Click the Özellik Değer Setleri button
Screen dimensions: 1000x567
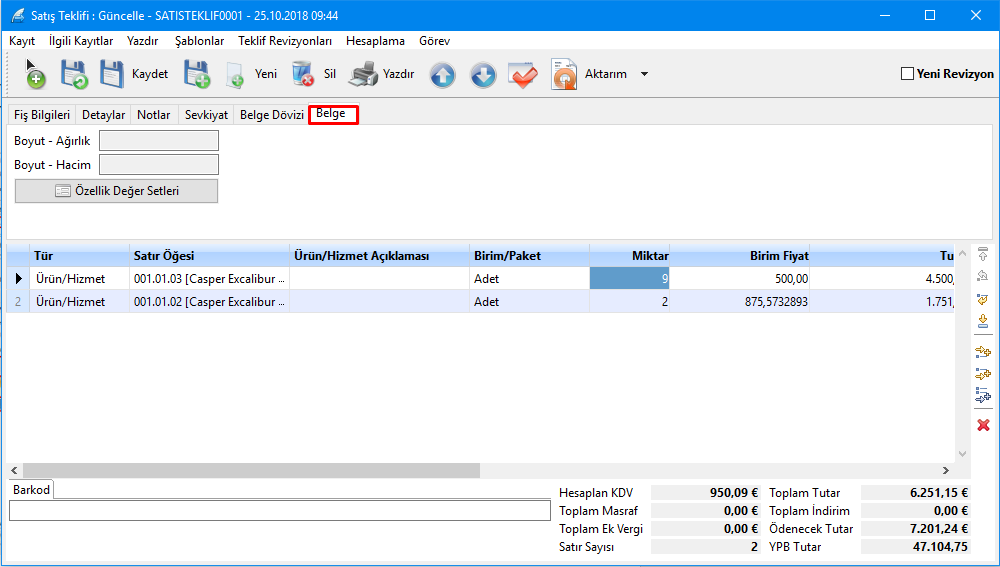coord(116,191)
